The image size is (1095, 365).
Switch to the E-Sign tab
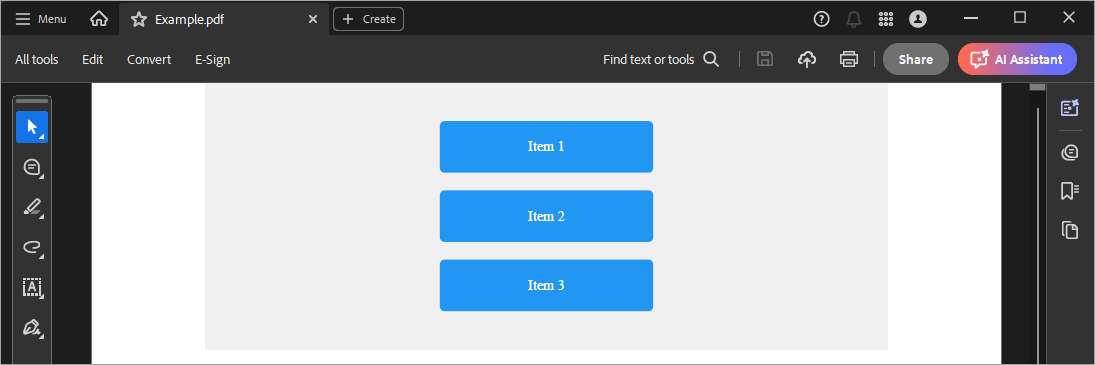pos(212,59)
